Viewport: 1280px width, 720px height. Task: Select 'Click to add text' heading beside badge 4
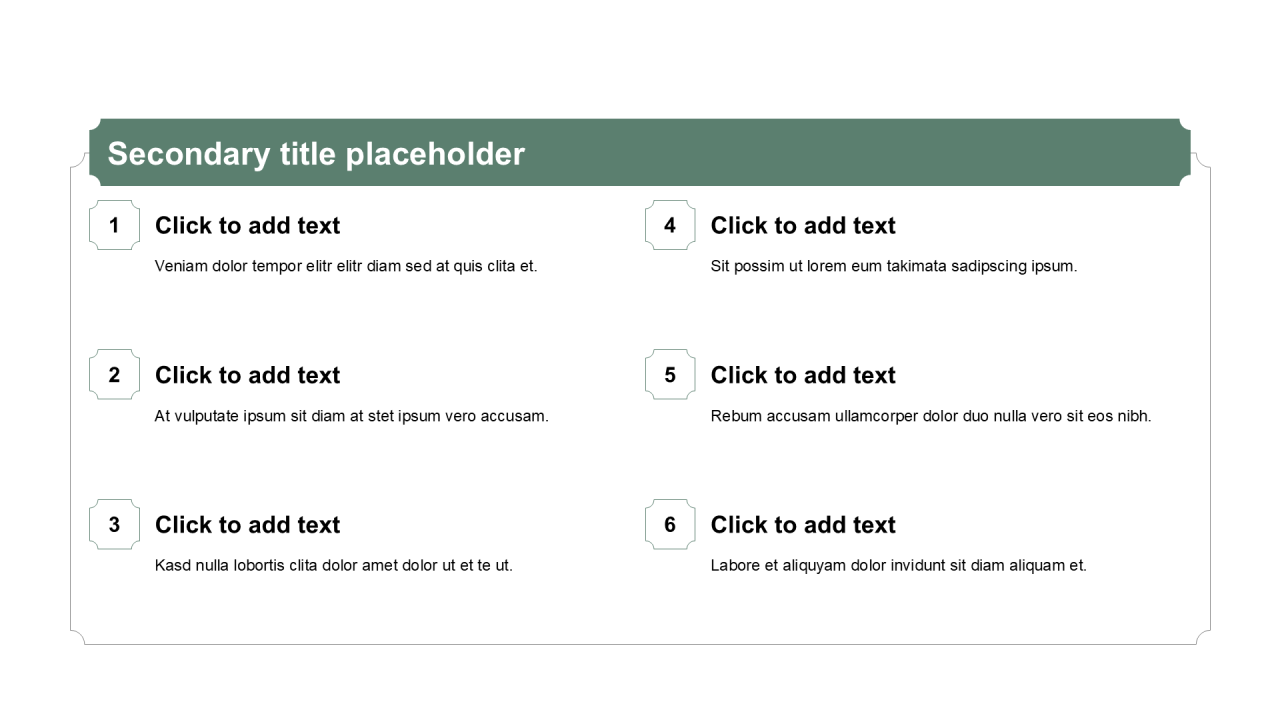(803, 226)
